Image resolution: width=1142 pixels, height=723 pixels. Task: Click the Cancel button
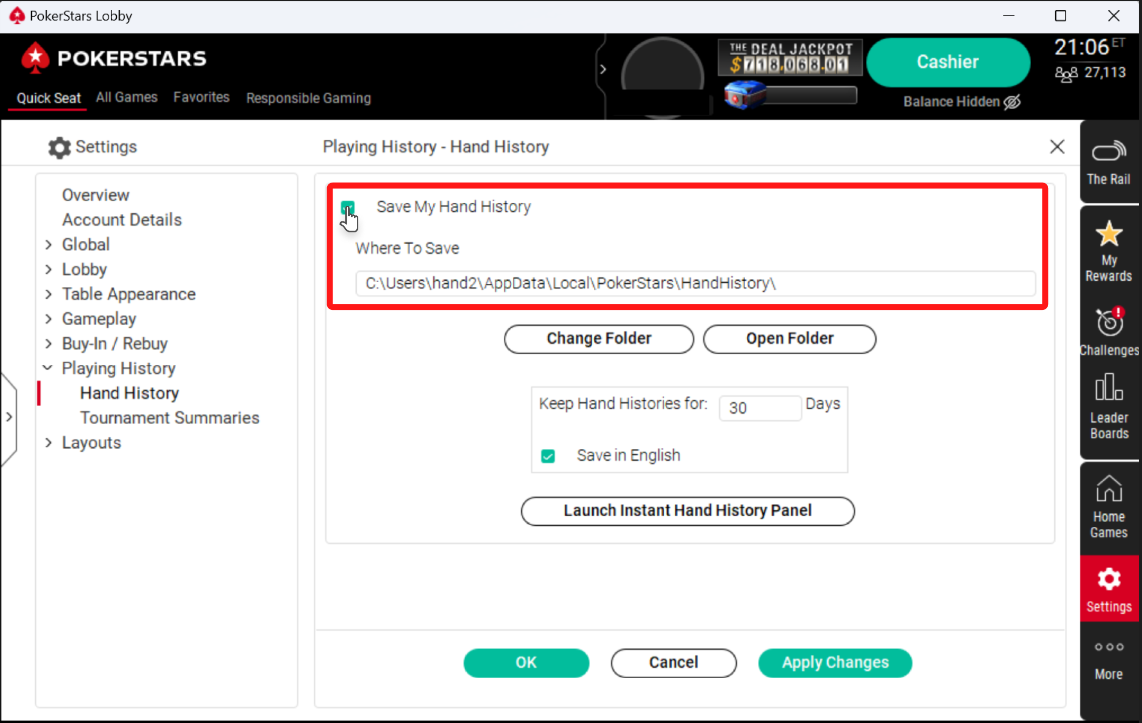point(674,663)
